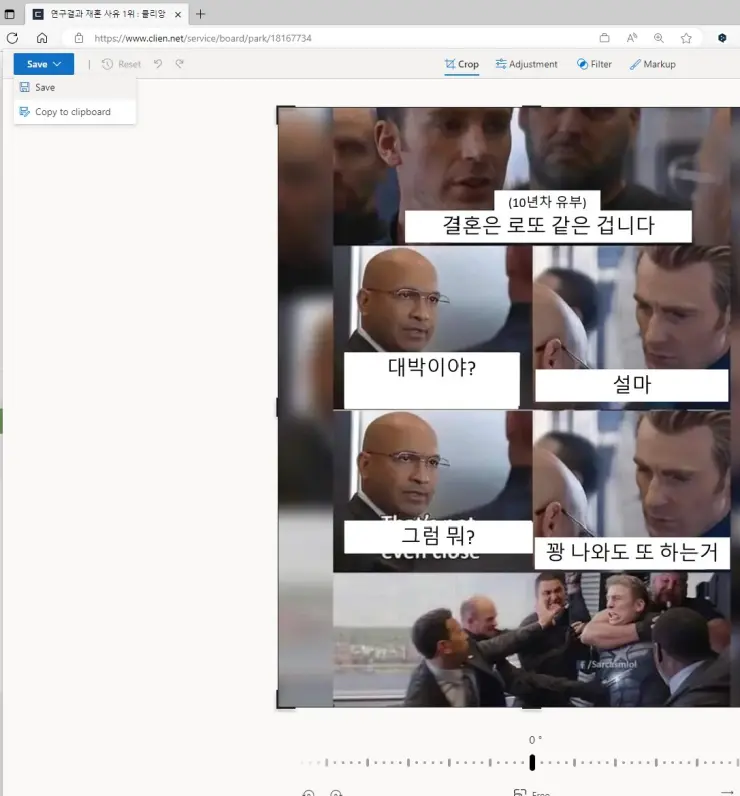View site information lock icon

click(79, 38)
